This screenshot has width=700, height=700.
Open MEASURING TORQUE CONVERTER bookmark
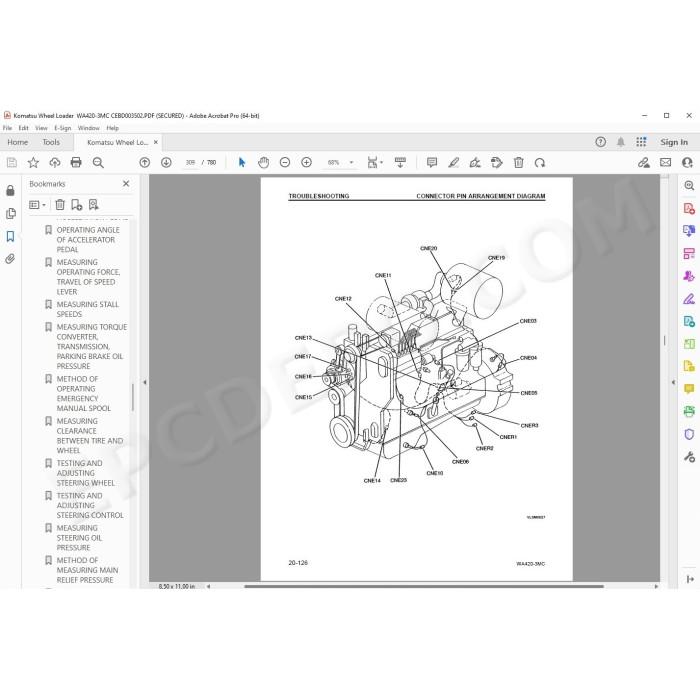pyautogui.click(x=91, y=346)
